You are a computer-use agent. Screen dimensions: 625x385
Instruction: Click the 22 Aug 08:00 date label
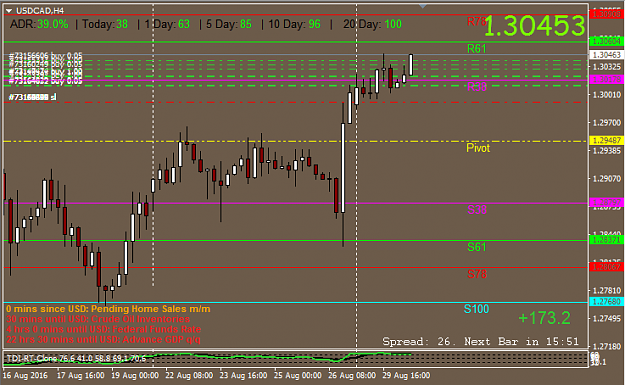(x=189, y=375)
